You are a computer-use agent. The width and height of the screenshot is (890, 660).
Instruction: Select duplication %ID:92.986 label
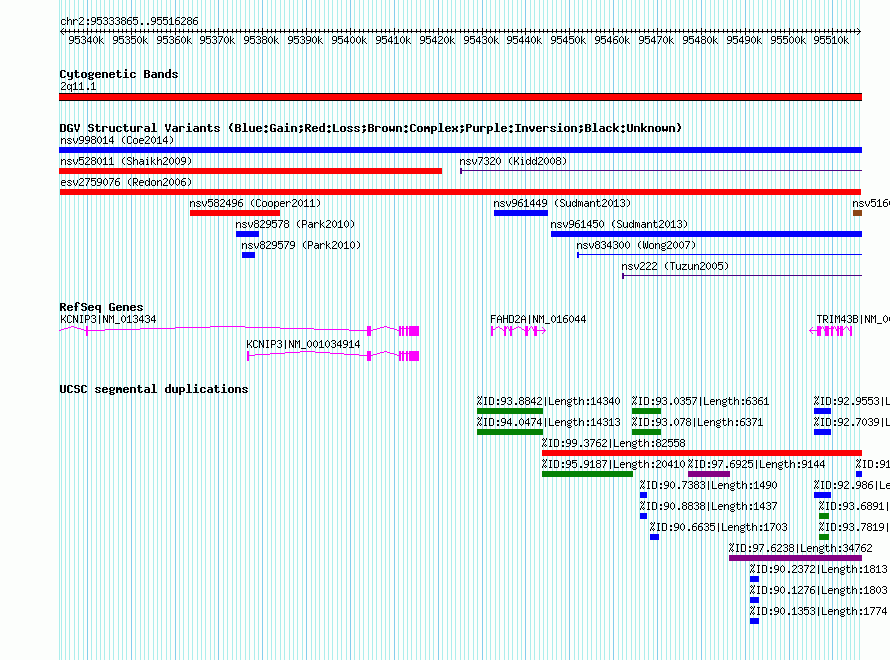pyautogui.click(x=851, y=485)
